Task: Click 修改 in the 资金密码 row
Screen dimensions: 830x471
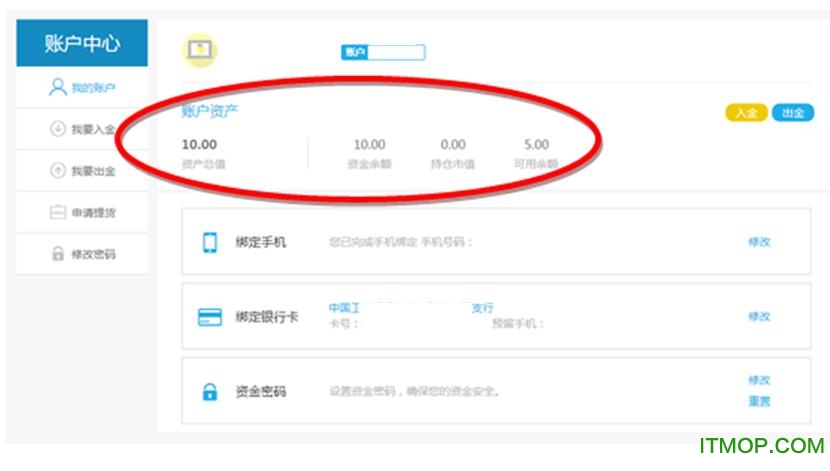Action: point(759,380)
